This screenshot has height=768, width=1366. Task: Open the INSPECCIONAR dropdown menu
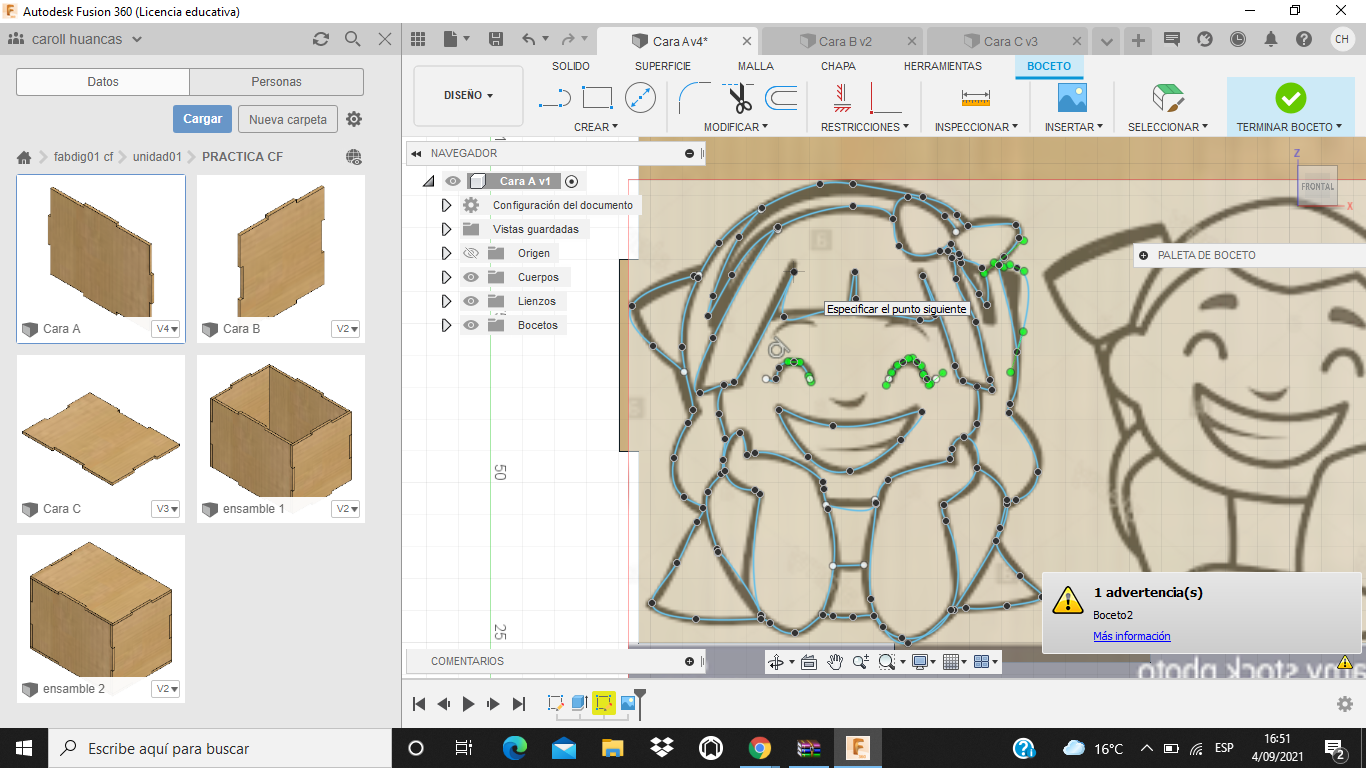(976, 127)
